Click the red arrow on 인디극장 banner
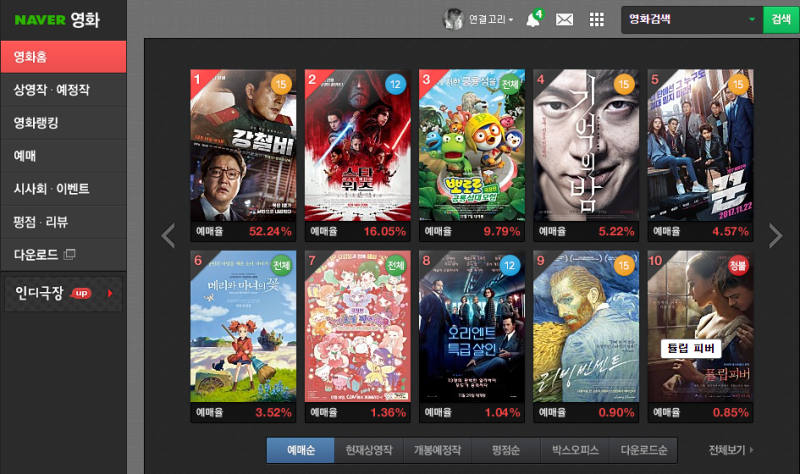Image resolution: width=800 pixels, height=474 pixels. click(110, 293)
